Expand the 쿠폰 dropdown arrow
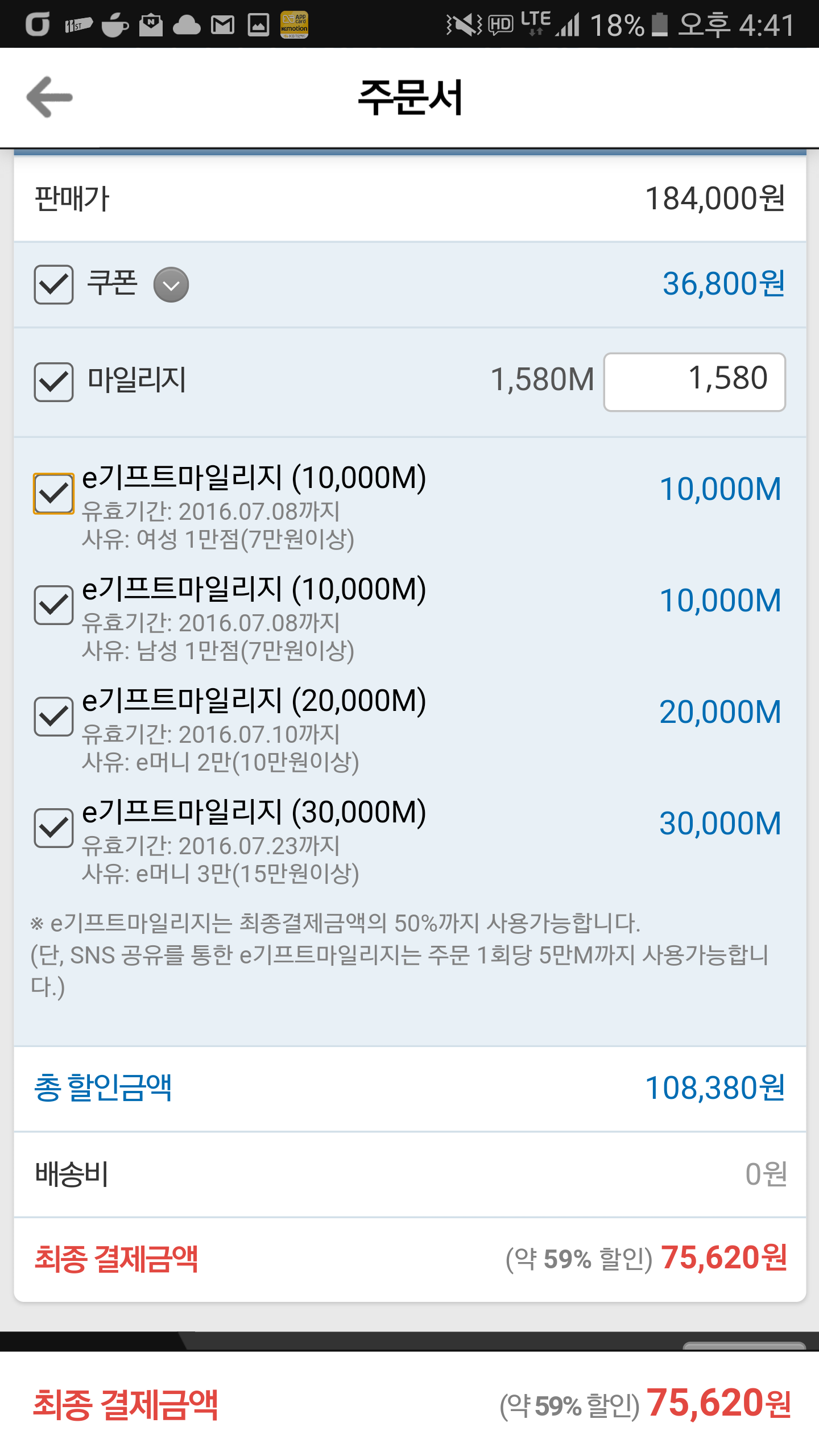The image size is (819, 1456). point(171,284)
